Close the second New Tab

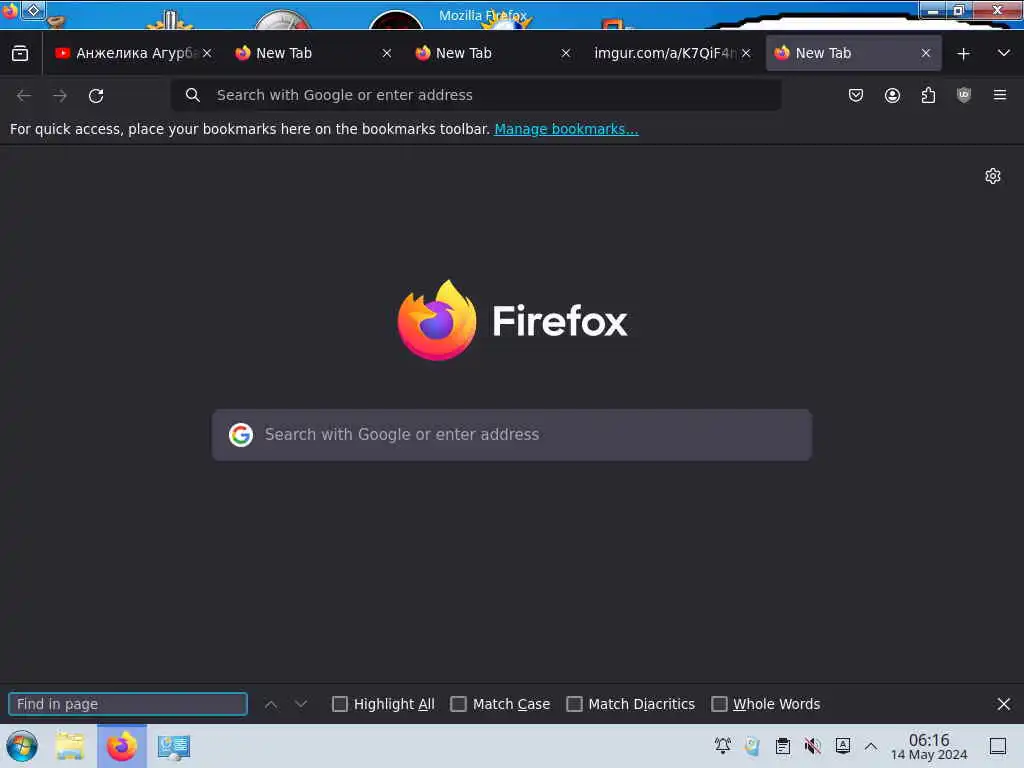pos(566,54)
